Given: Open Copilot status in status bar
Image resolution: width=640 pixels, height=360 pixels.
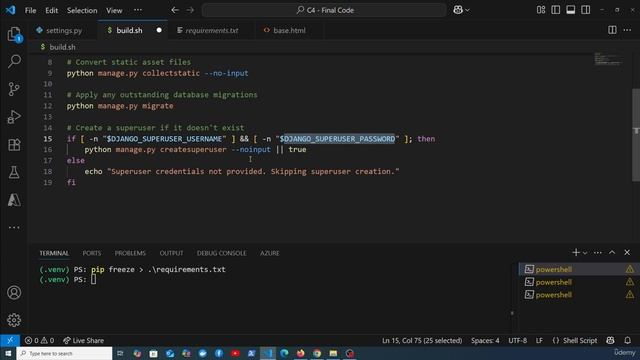Looking at the screenshot, I should (610, 340).
